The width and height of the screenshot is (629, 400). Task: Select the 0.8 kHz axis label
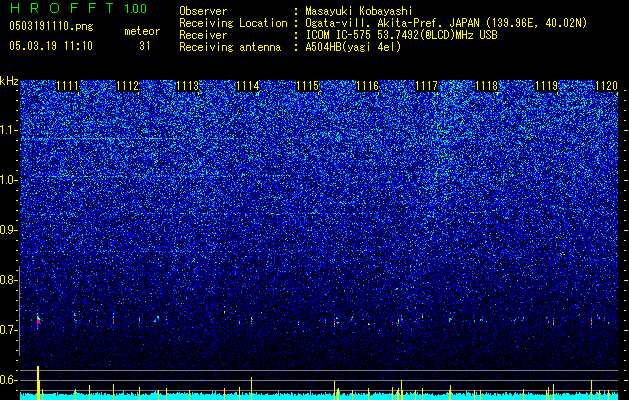(x=9, y=280)
